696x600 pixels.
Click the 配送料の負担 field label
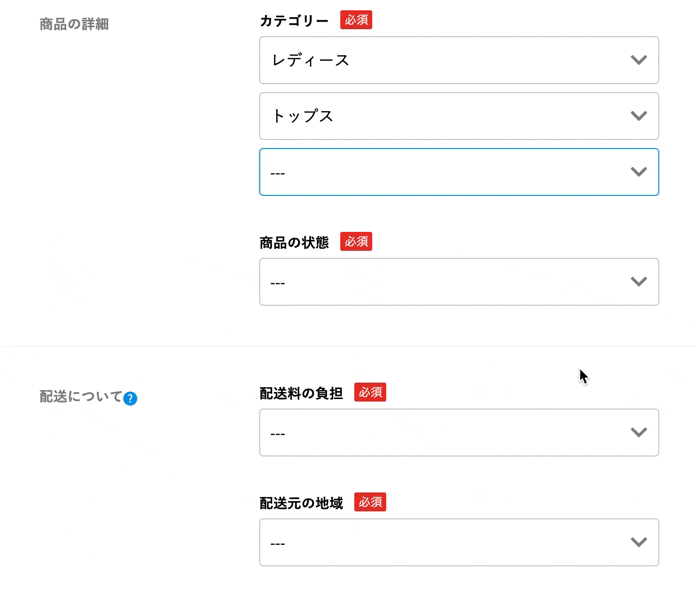(x=301, y=393)
